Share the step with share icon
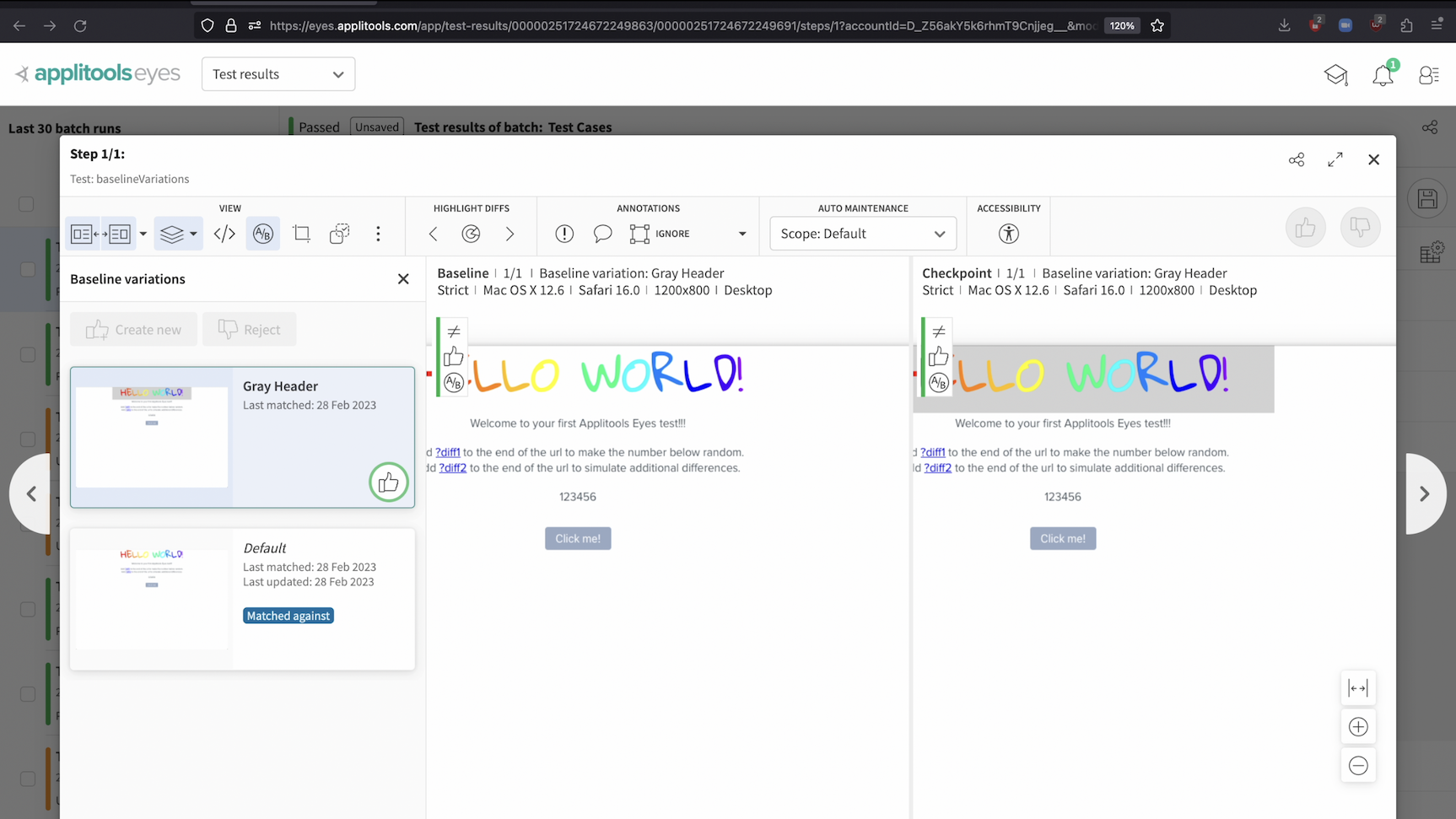Screen dimensions: 1456x819 tap(1297, 159)
